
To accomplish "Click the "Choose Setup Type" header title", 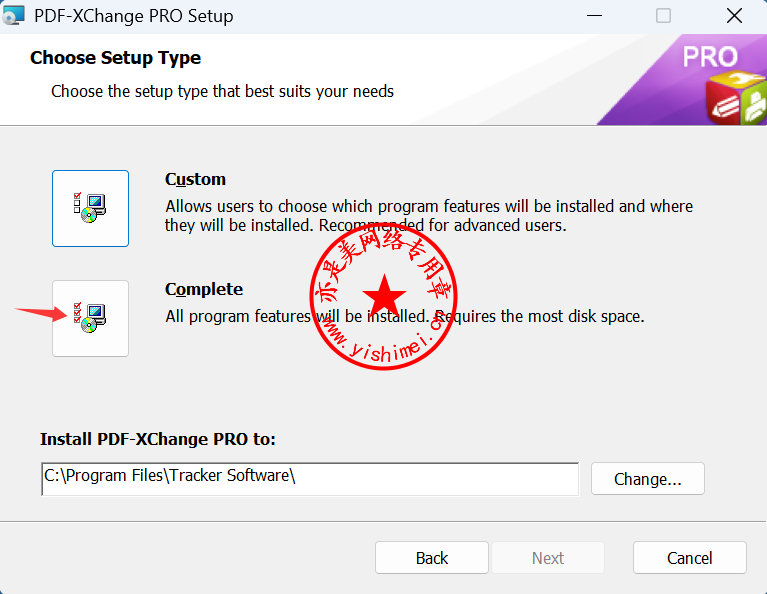I will pyautogui.click(x=115, y=58).
